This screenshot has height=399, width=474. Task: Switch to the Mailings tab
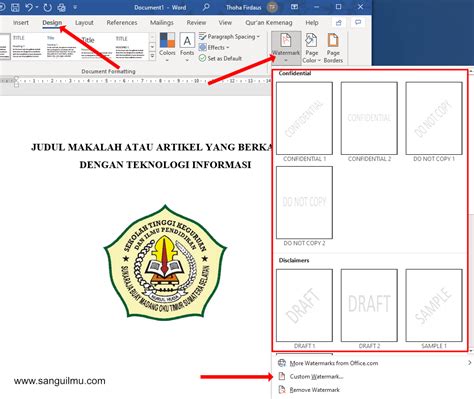click(162, 23)
